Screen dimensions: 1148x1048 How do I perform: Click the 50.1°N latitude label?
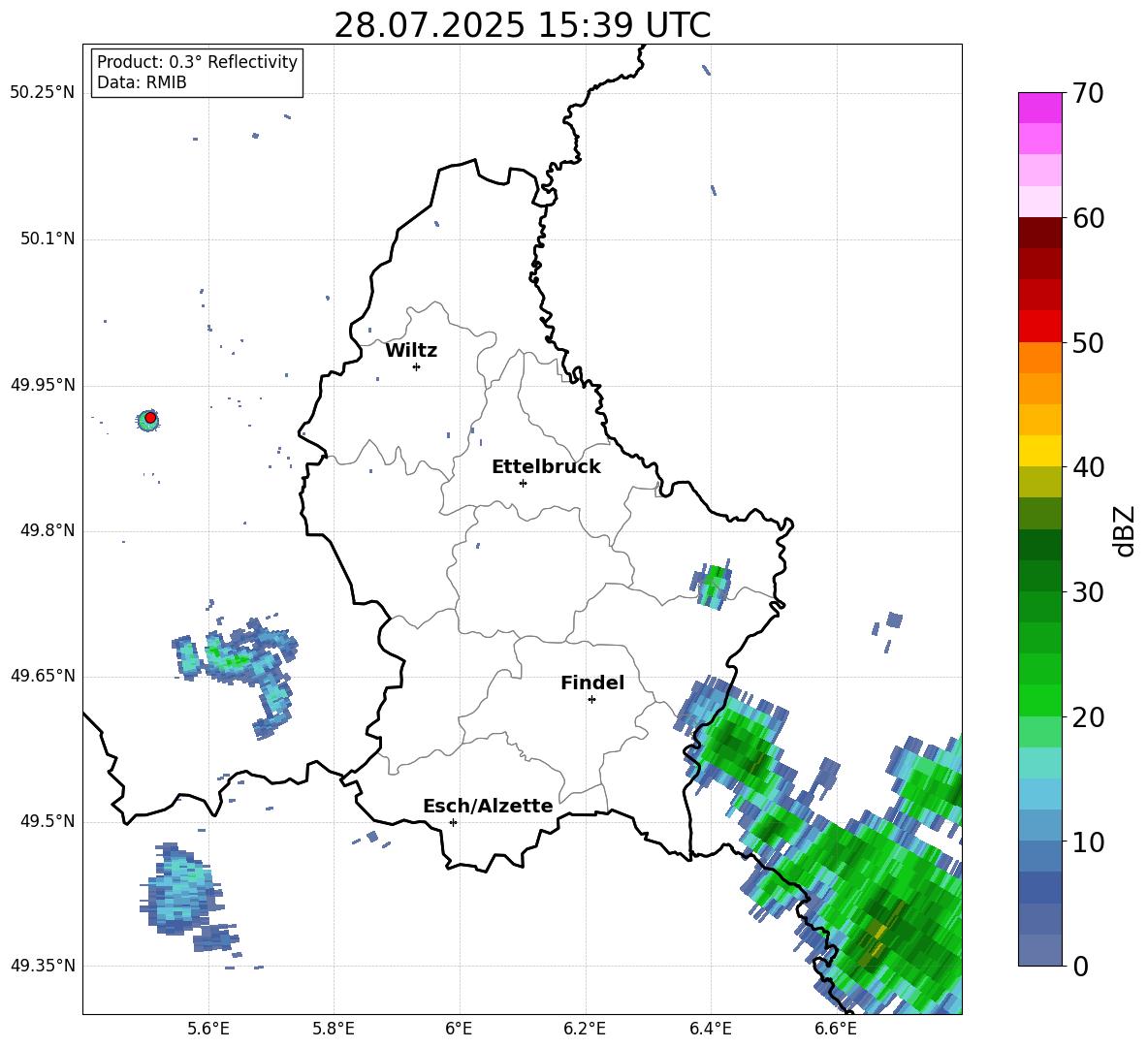click(48, 239)
